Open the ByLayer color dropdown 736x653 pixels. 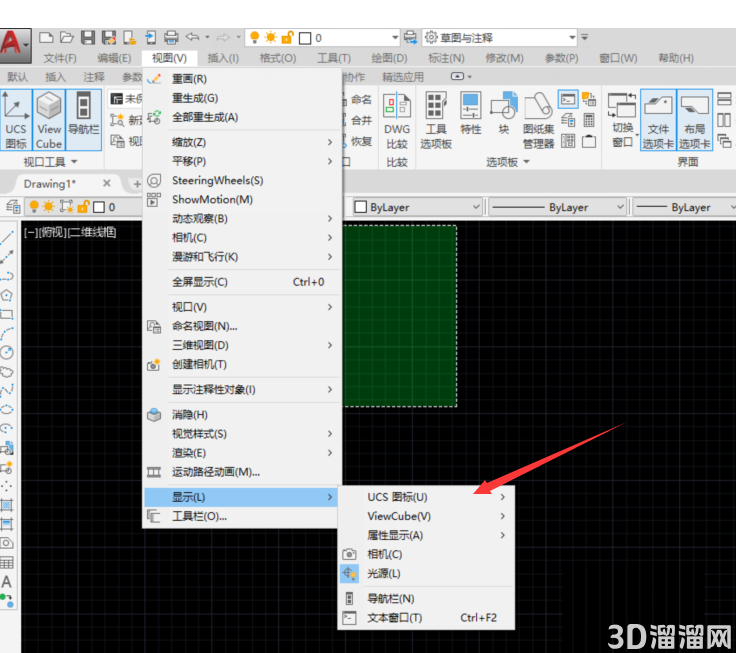[476, 207]
